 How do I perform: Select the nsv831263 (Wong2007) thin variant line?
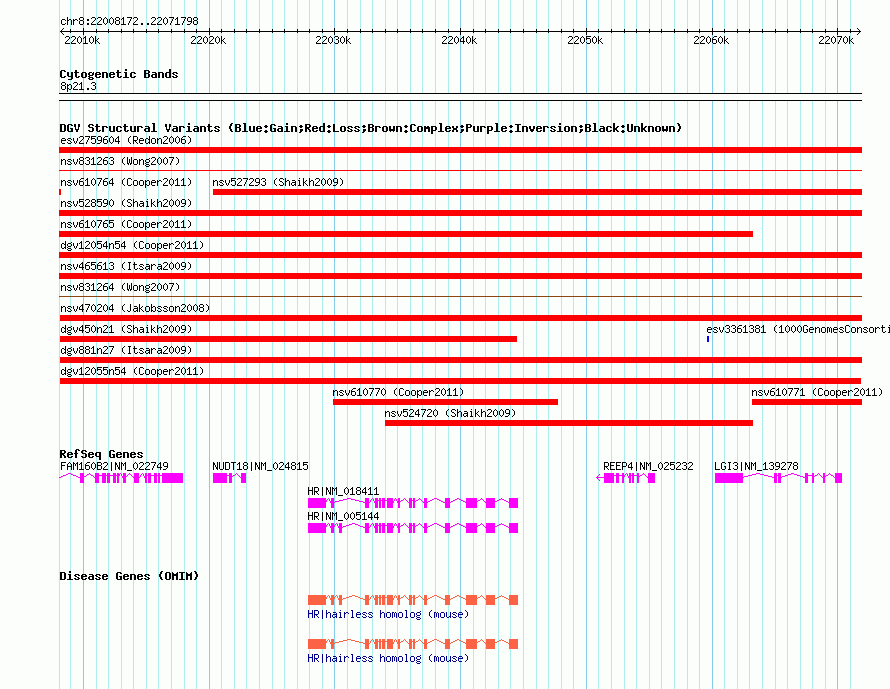click(x=460, y=170)
